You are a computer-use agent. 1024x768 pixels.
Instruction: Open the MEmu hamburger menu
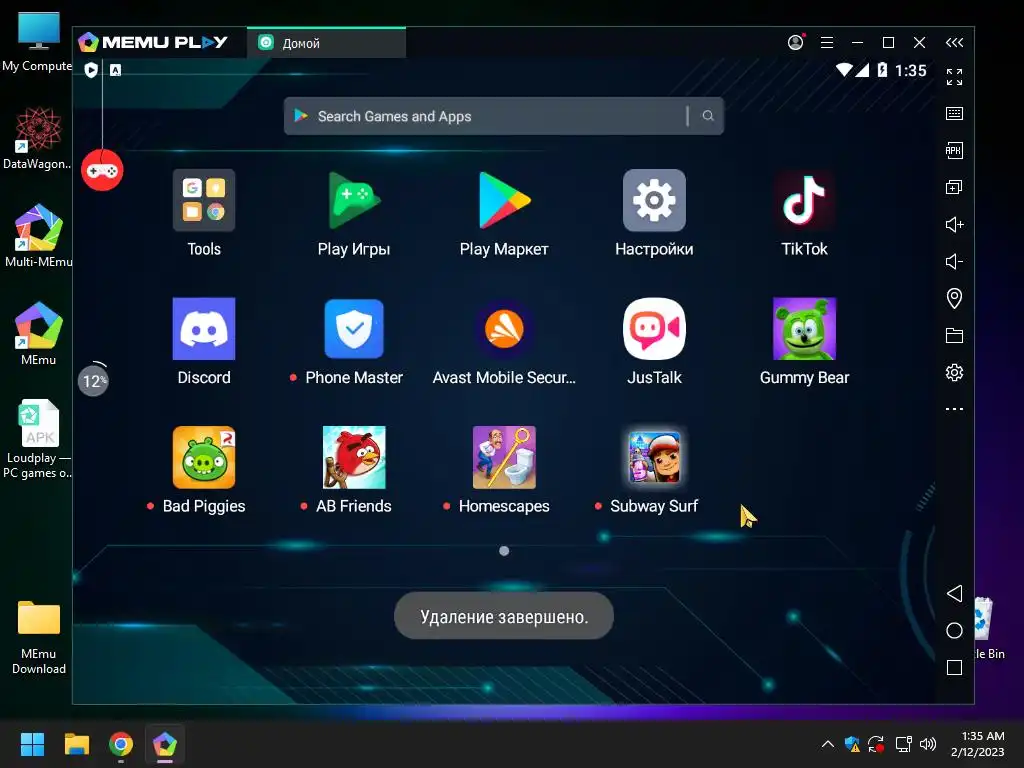click(827, 42)
